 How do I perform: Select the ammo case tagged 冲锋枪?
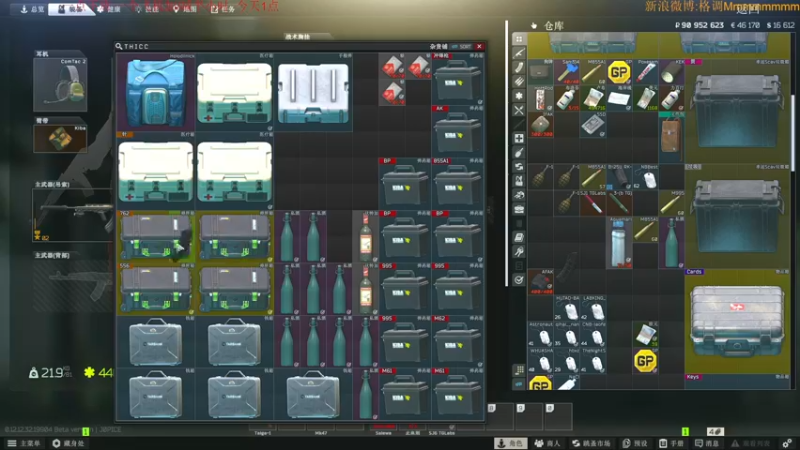tap(458, 79)
